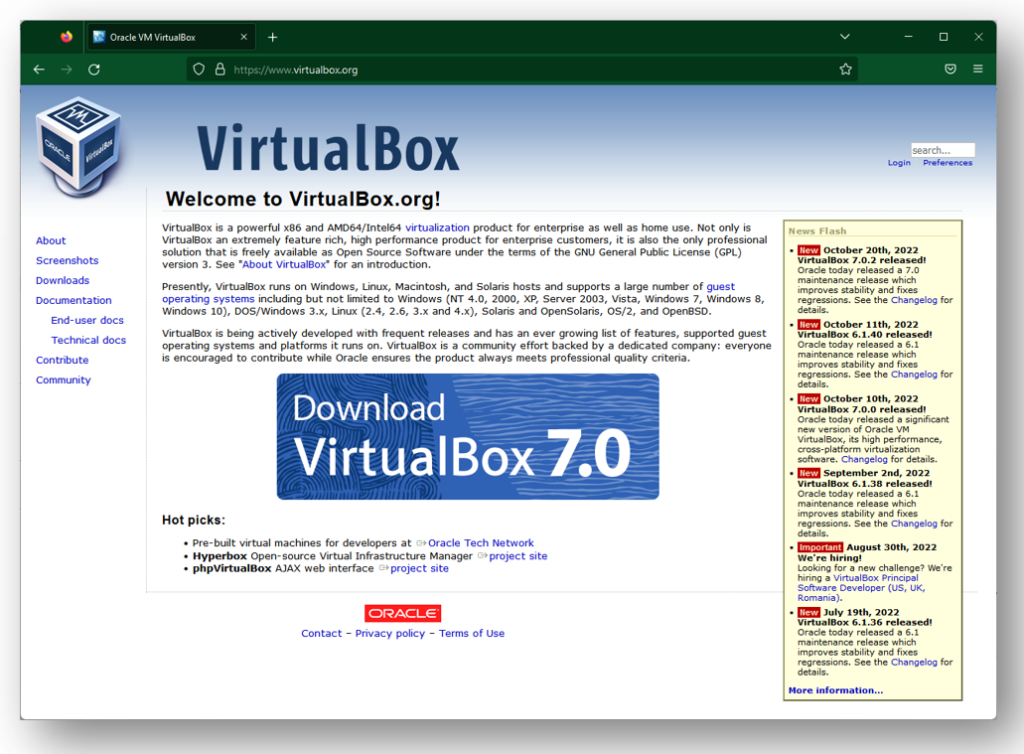1024x754 pixels.
Task: Click the search box on page
Action: point(942,150)
